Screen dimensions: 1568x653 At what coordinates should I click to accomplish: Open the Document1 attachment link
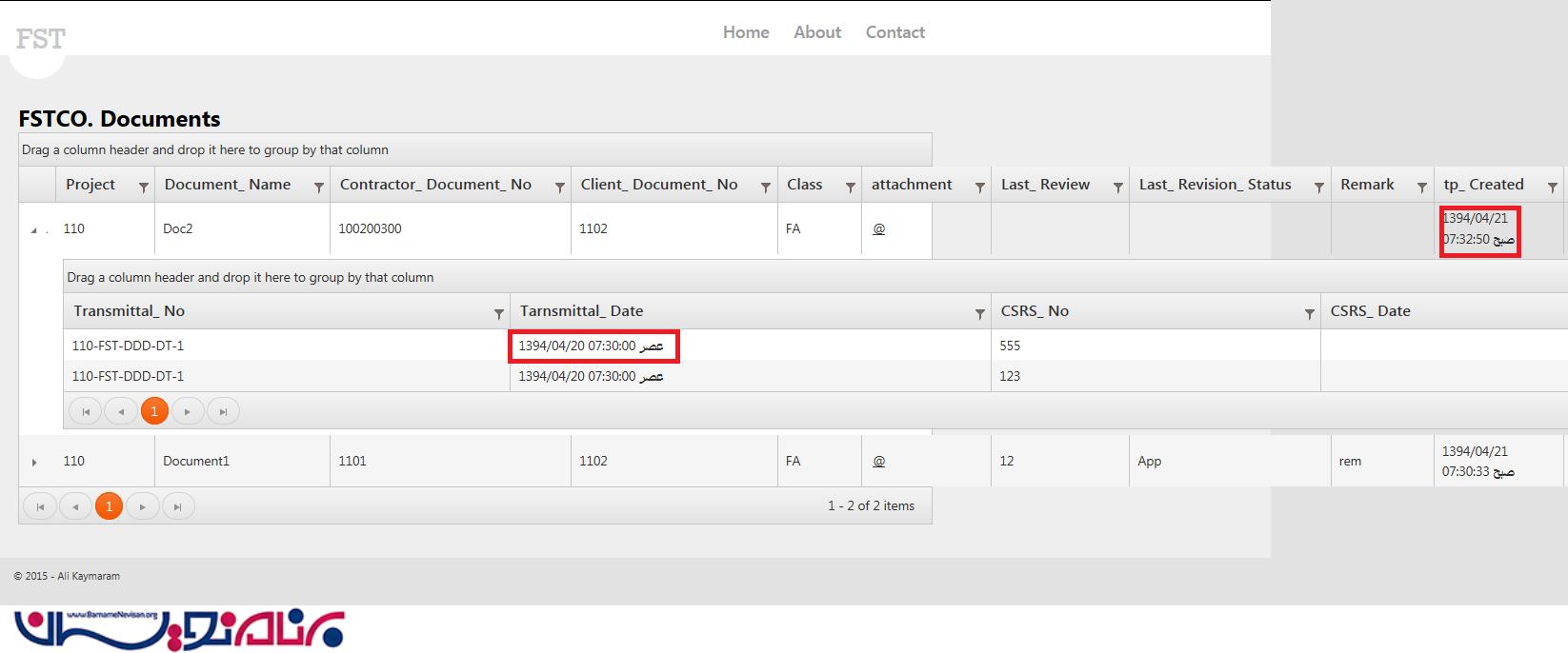[878, 462]
